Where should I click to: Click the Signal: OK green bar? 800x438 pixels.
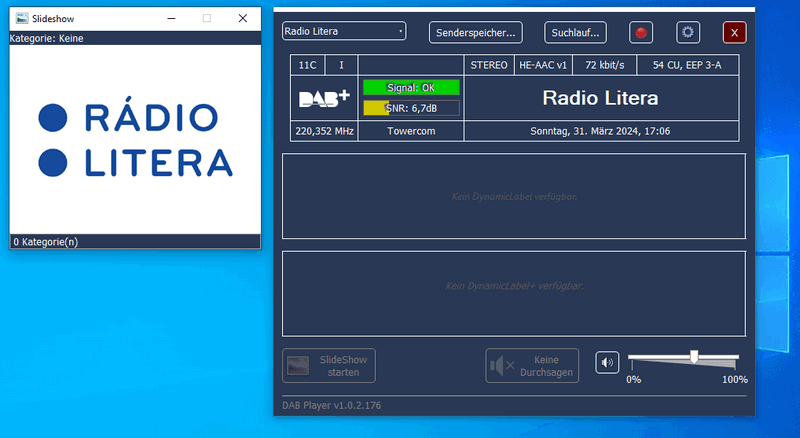click(411, 88)
